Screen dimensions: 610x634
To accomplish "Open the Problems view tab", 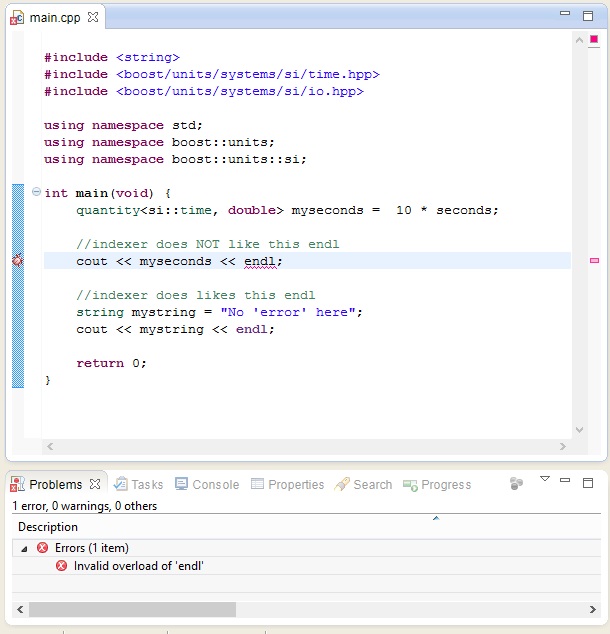I will (56, 484).
